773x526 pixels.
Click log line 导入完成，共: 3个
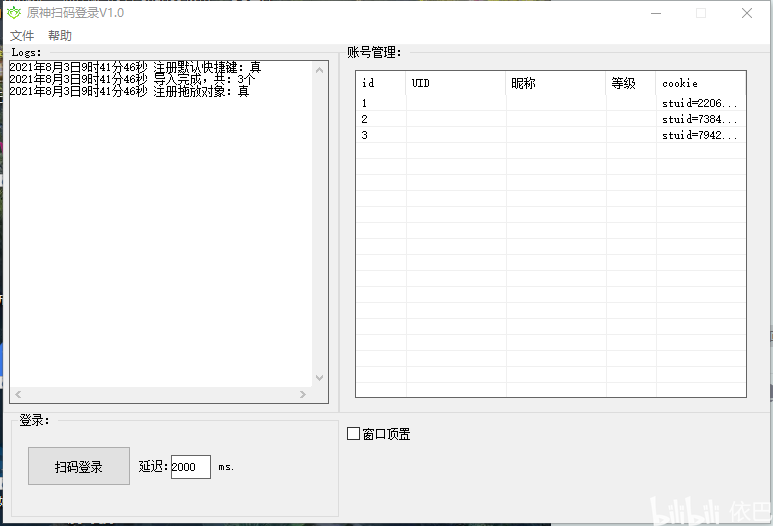[x=132, y=79]
